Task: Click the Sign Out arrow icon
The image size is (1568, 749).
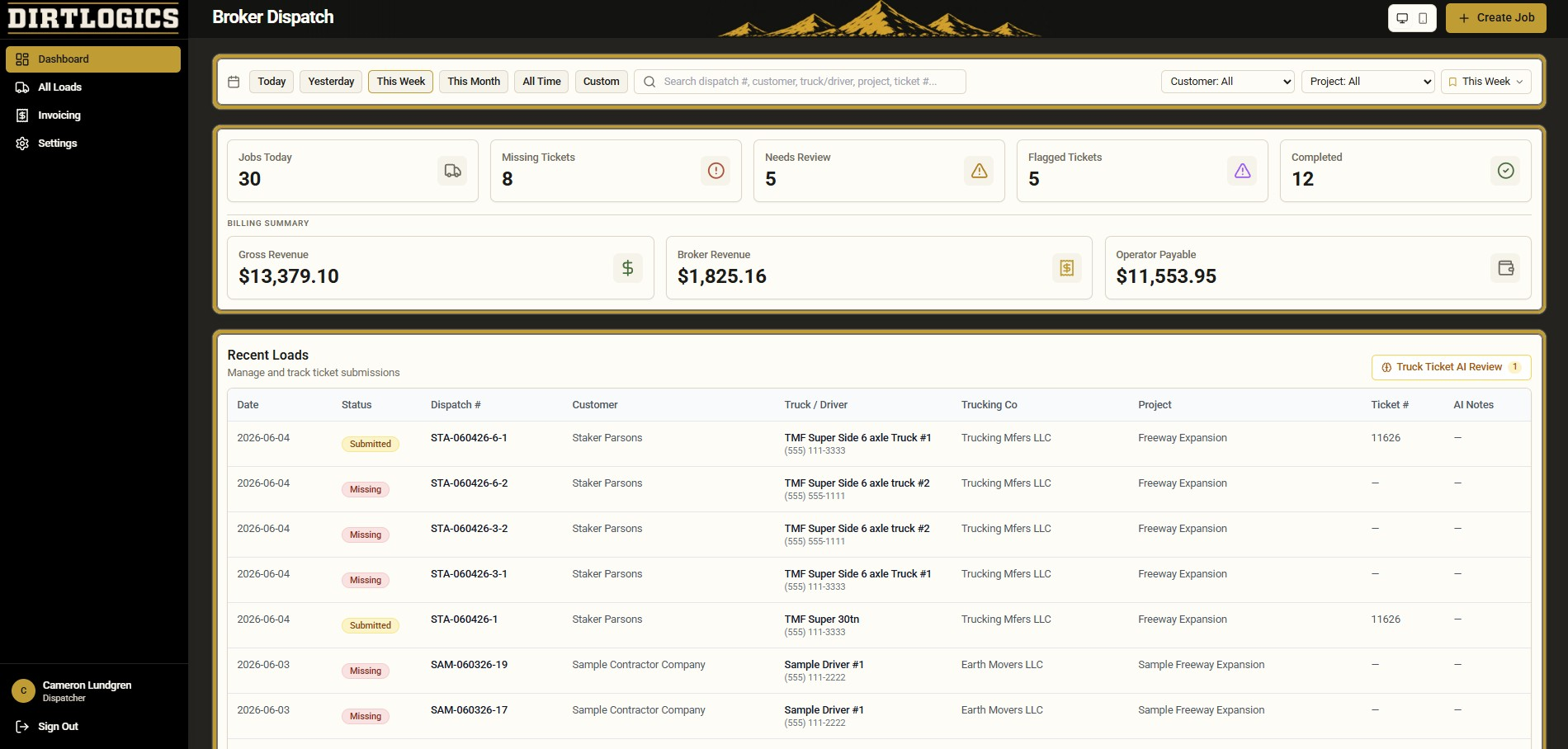Action: (x=22, y=727)
